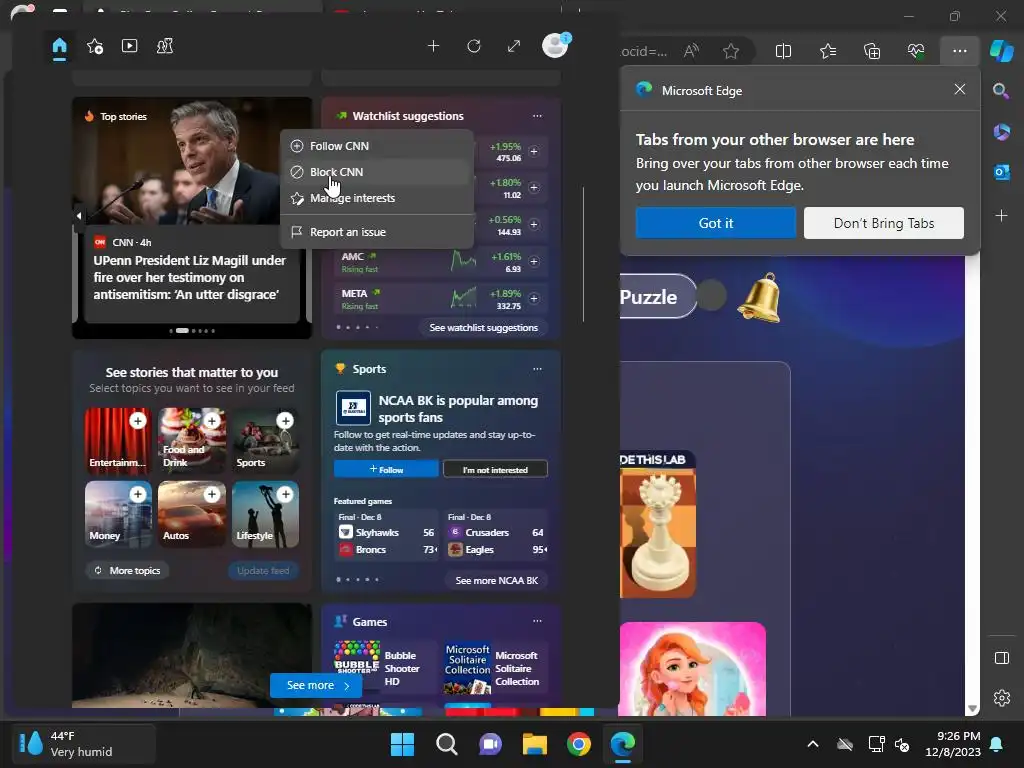1024x768 pixels.
Task: Select Follow CNN from context menu
Action: (x=377, y=146)
